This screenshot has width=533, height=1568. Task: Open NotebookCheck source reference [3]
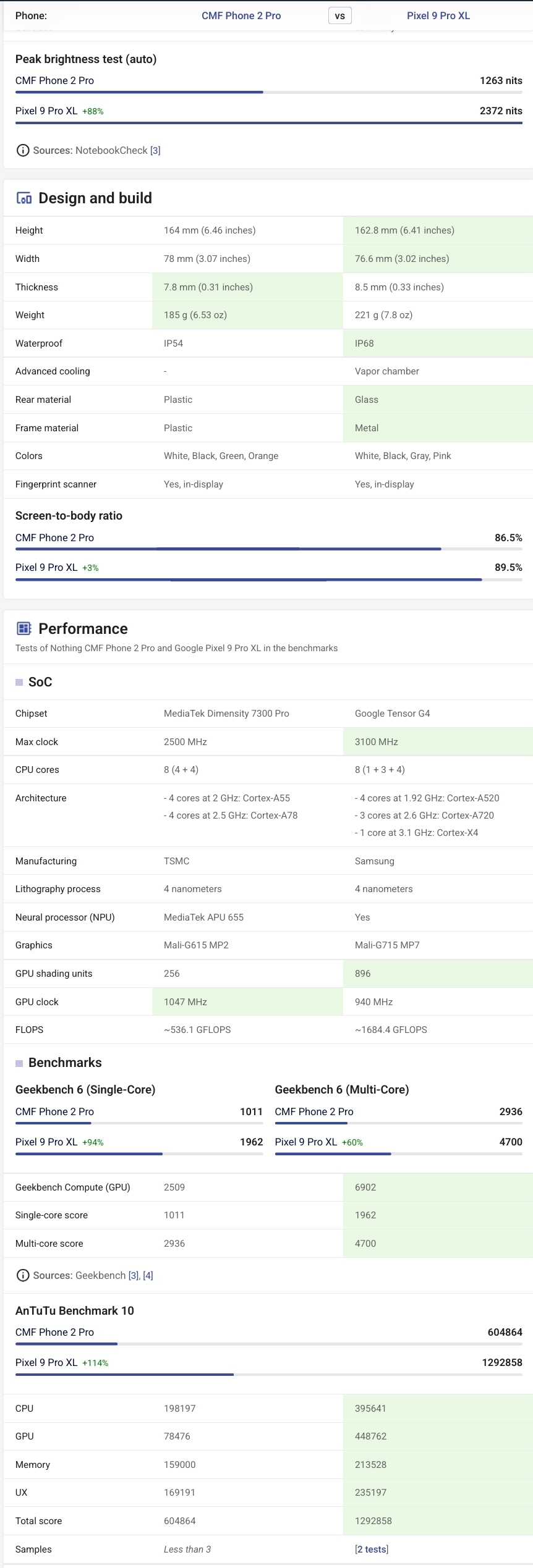[x=155, y=150]
